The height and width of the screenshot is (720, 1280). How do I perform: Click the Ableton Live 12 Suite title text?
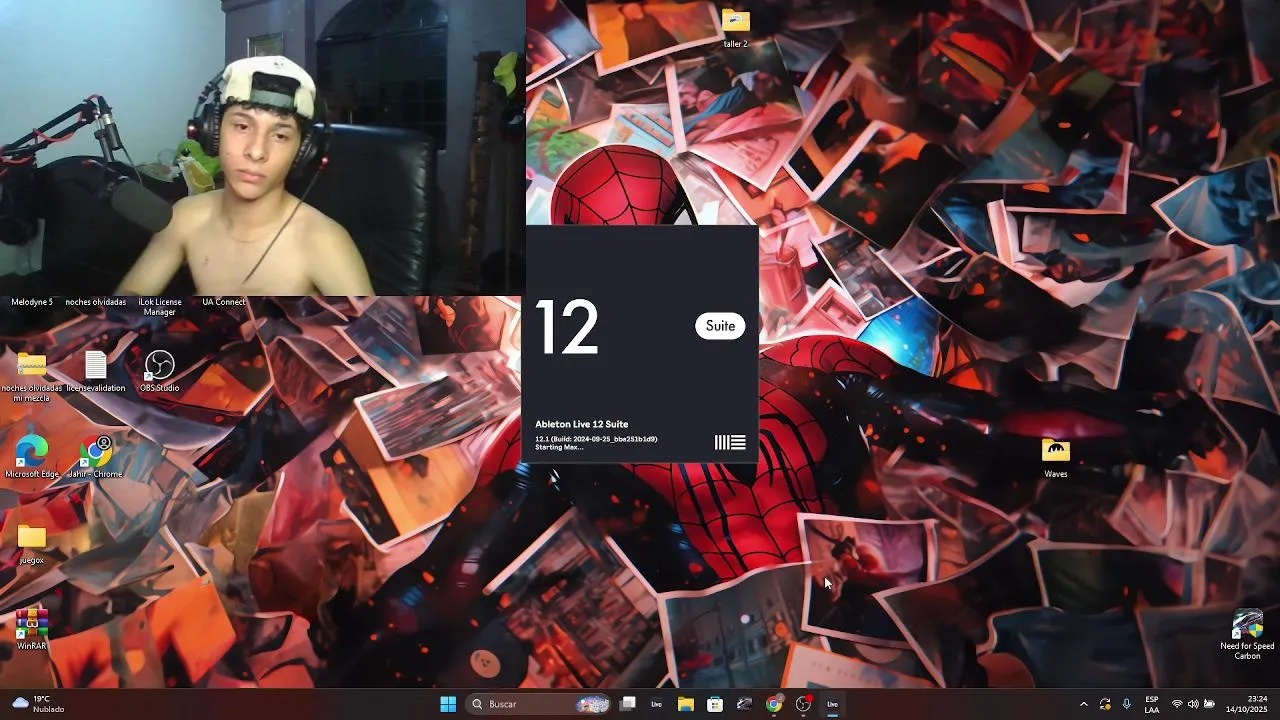point(582,424)
